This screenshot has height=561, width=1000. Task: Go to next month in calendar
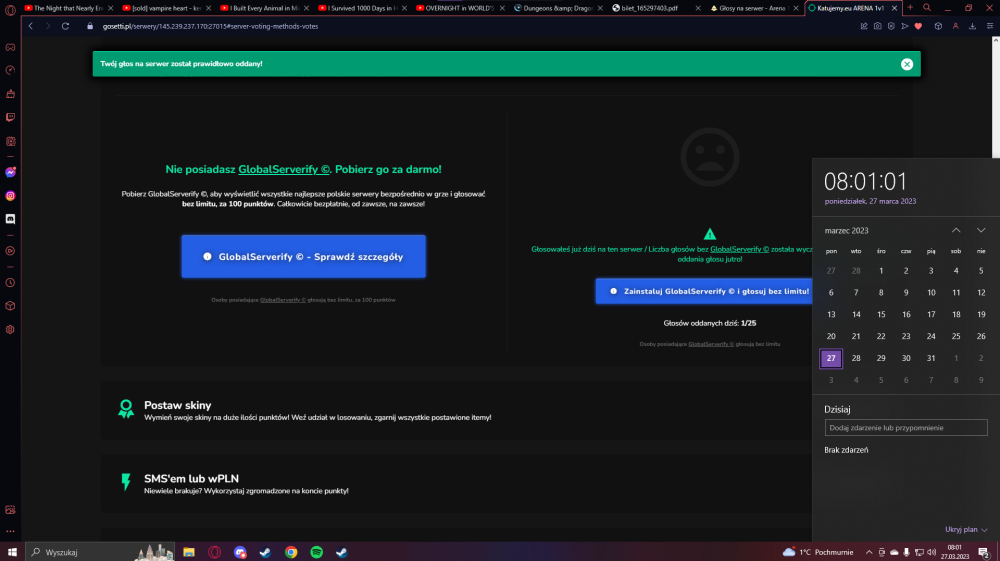(981, 230)
